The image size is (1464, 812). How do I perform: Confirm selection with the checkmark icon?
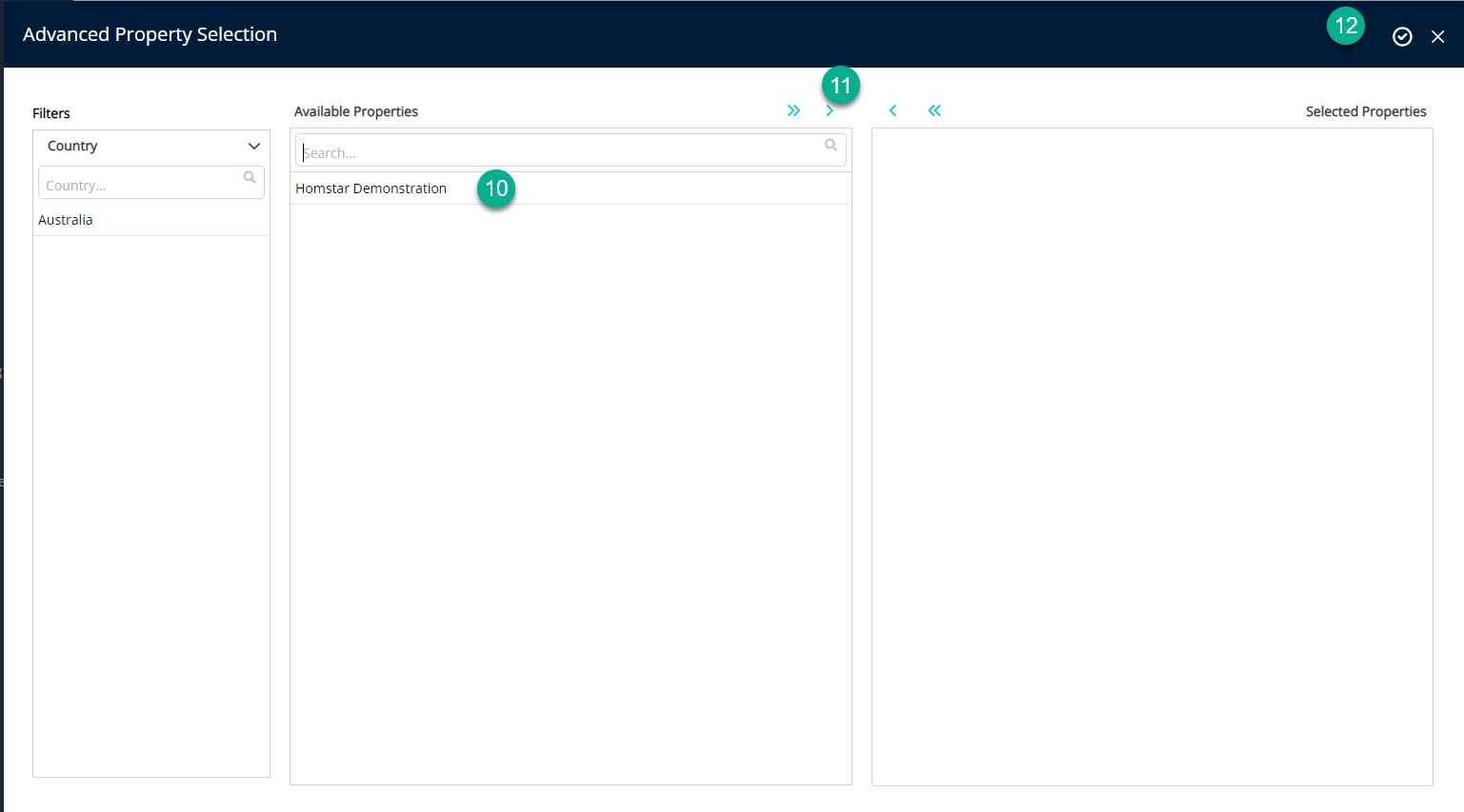tap(1402, 36)
